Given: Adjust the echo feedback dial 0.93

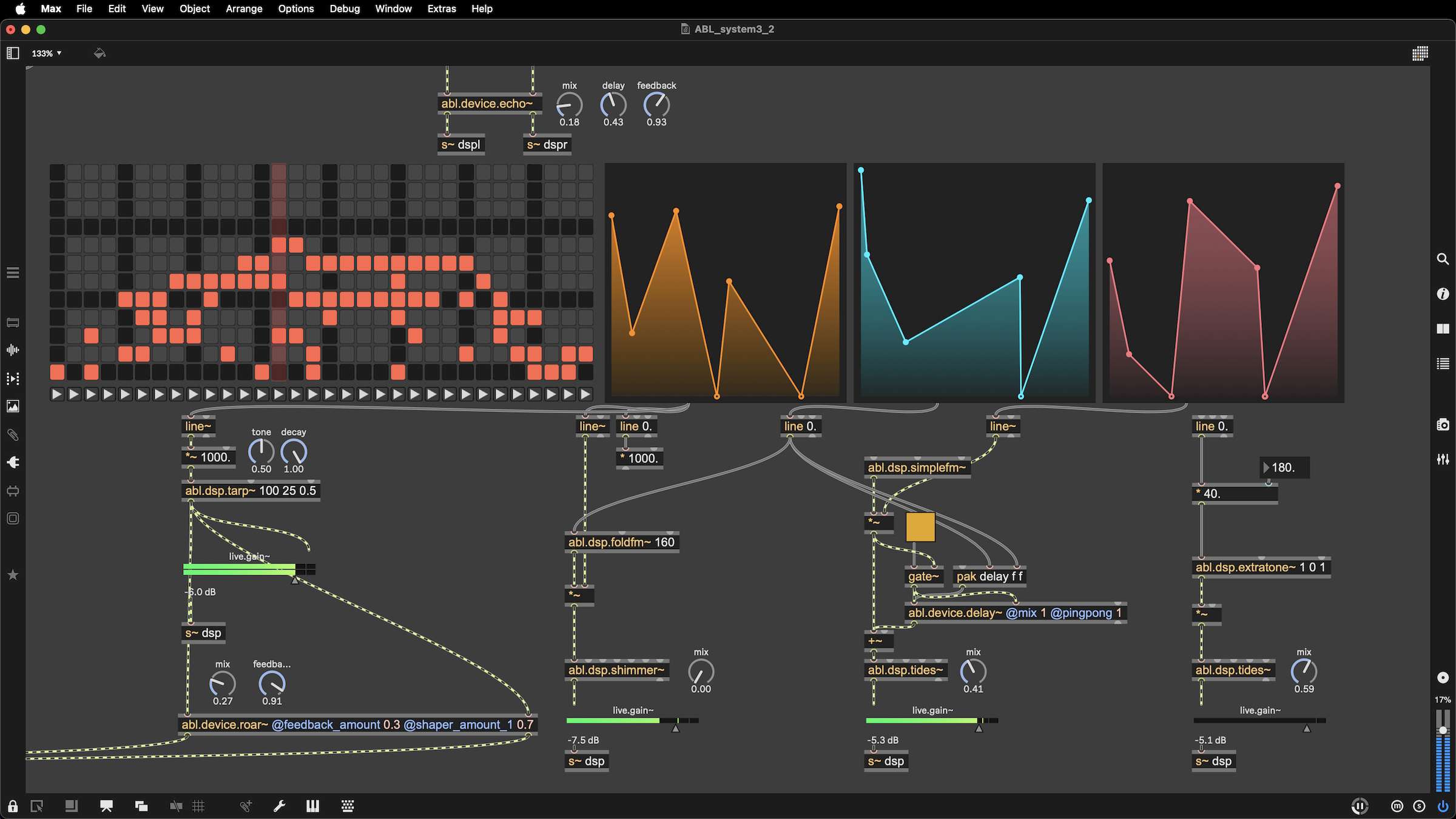Looking at the screenshot, I should coord(656,105).
